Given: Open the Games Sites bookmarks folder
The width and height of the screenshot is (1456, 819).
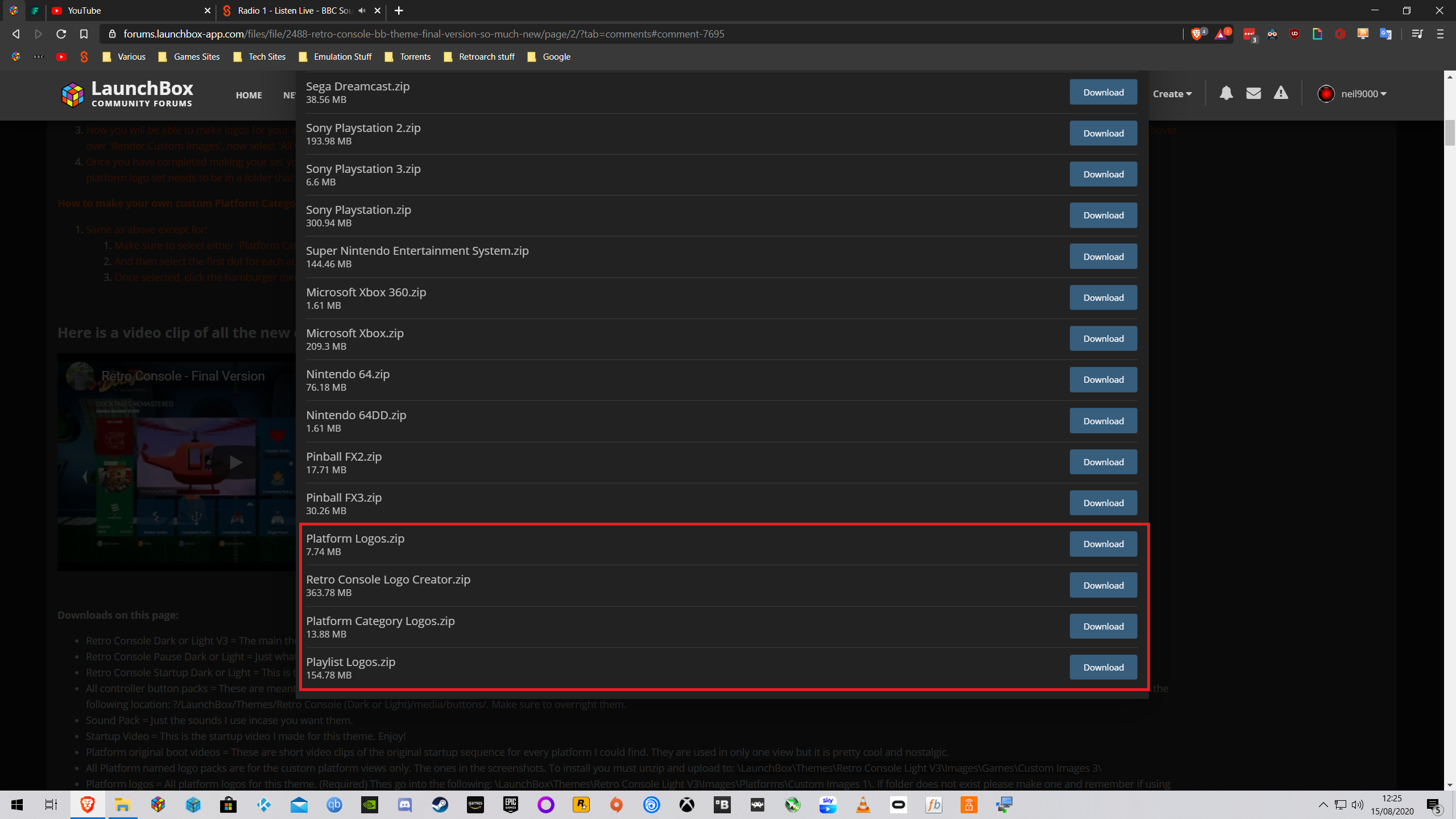Looking at the screenshot, I should 189,57.
